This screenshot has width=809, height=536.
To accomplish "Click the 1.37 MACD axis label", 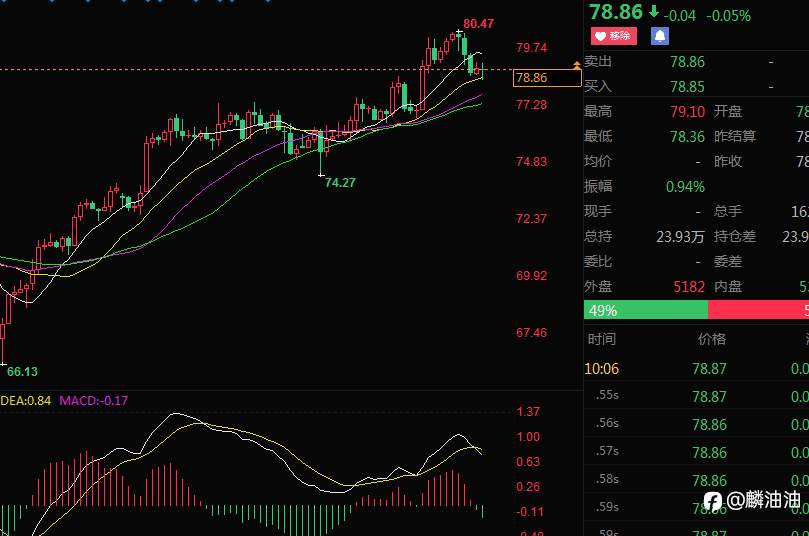I will (x=528, y=412).
